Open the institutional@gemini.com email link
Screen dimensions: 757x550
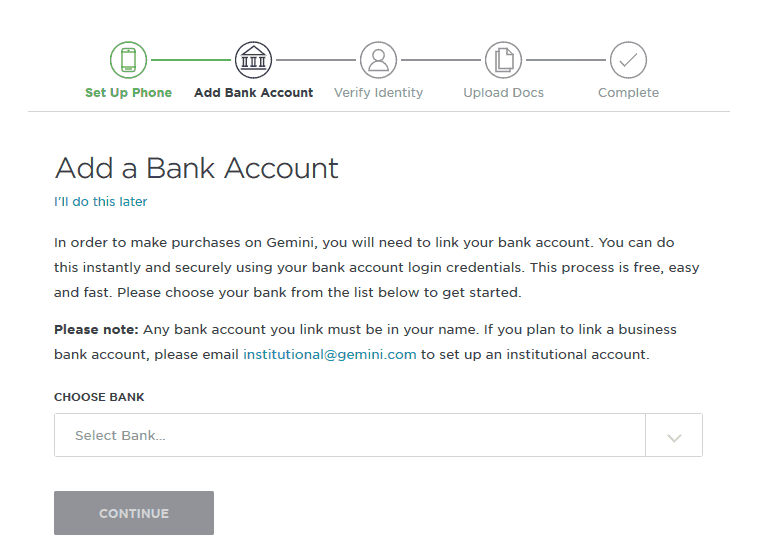(329, 355)
